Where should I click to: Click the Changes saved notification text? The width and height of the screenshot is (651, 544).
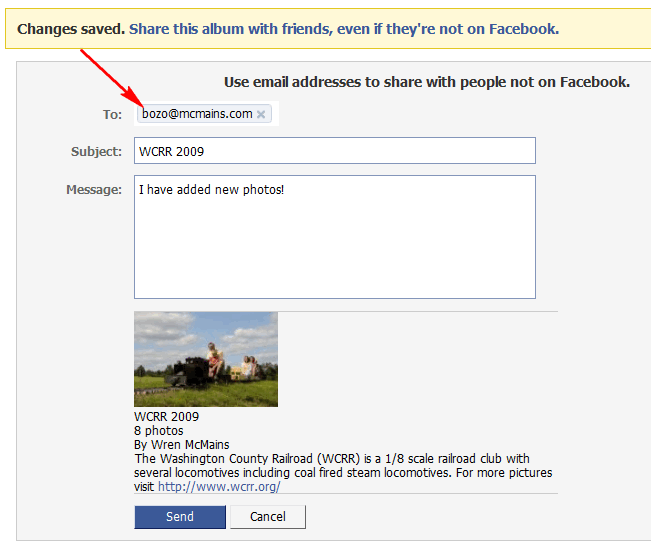[71, 29]
